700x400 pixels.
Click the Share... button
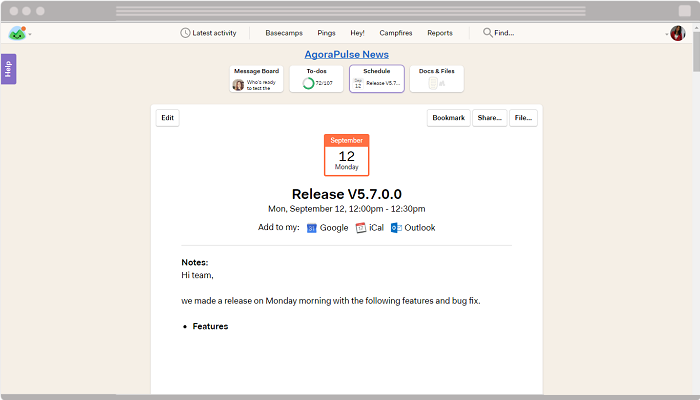click(x=490, y=118)
